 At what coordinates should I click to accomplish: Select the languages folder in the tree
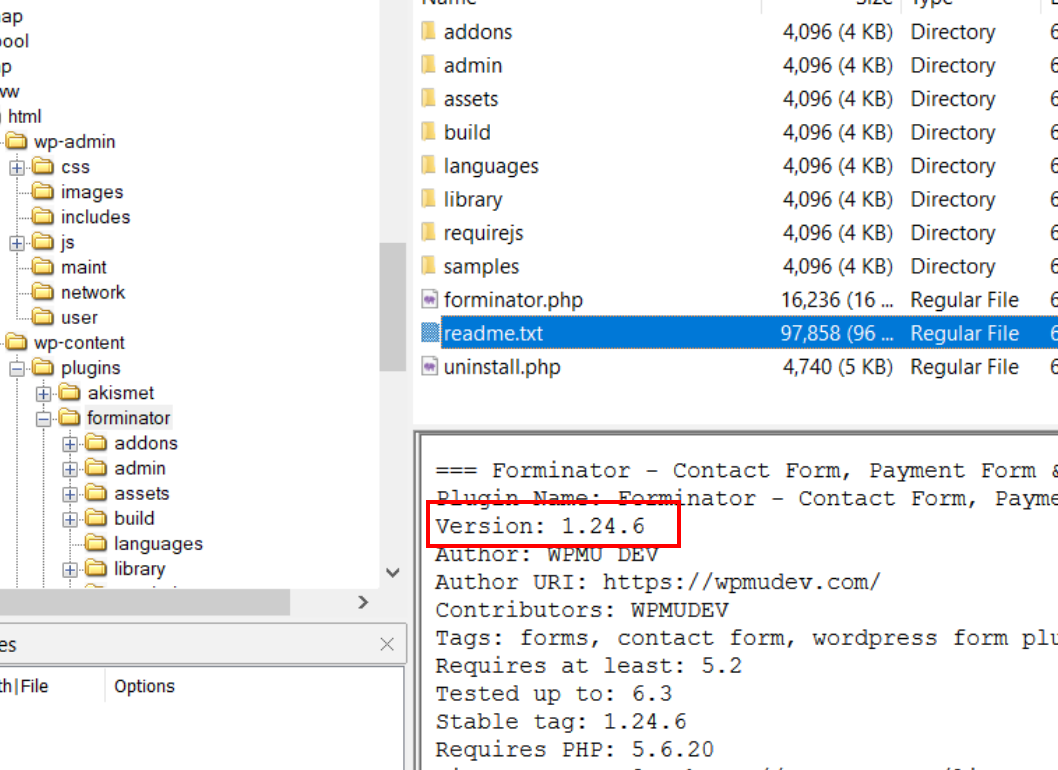158,544
